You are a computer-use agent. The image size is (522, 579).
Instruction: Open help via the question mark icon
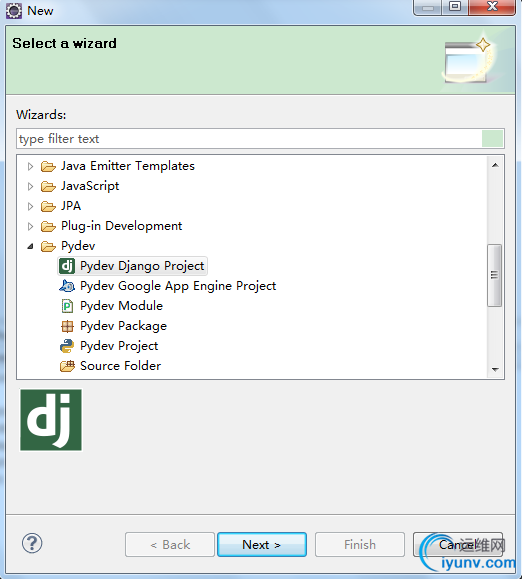(32, 543)
